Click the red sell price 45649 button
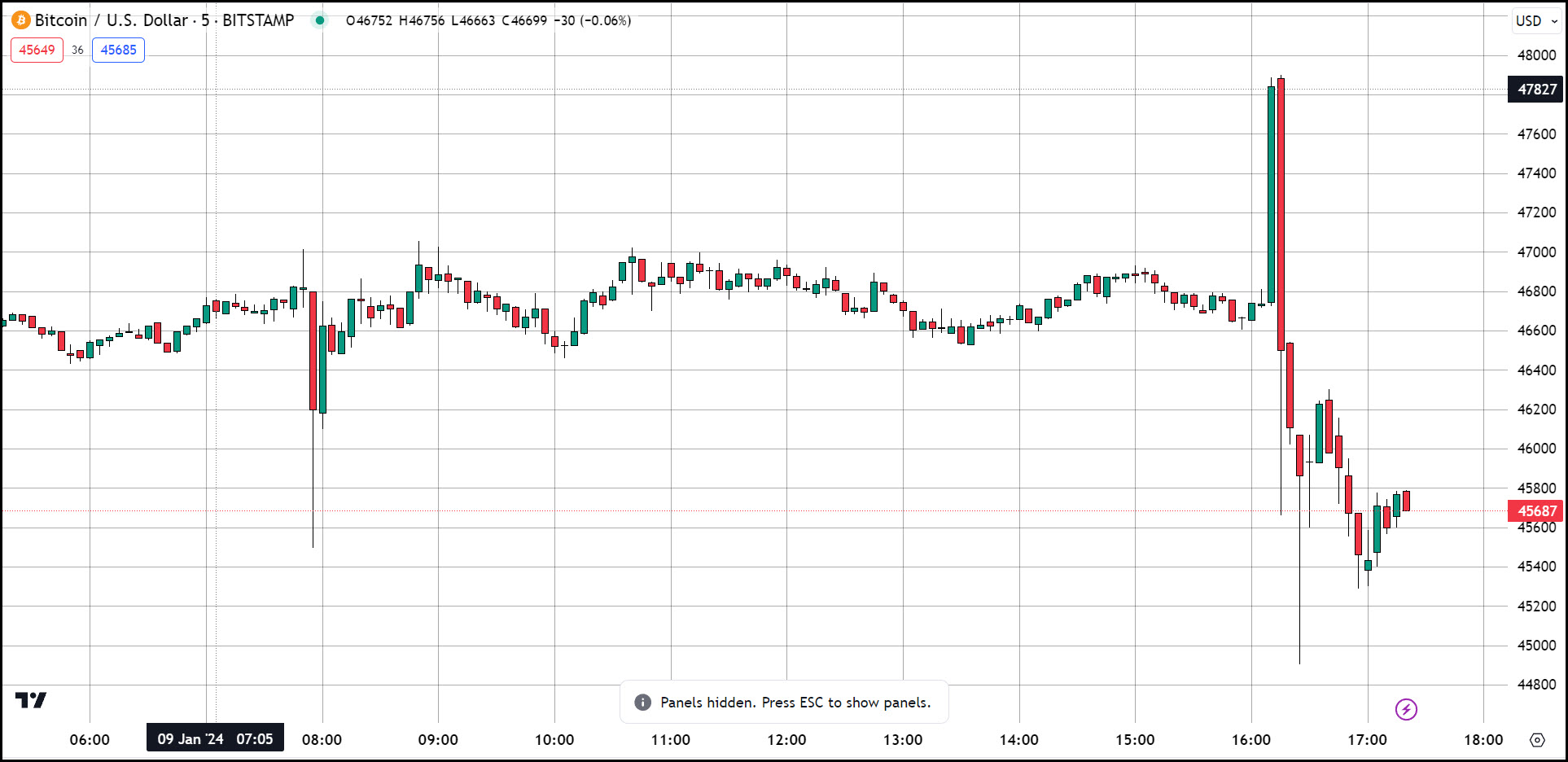The width and height of the screenshot is (1568, 762). point(37,50)
